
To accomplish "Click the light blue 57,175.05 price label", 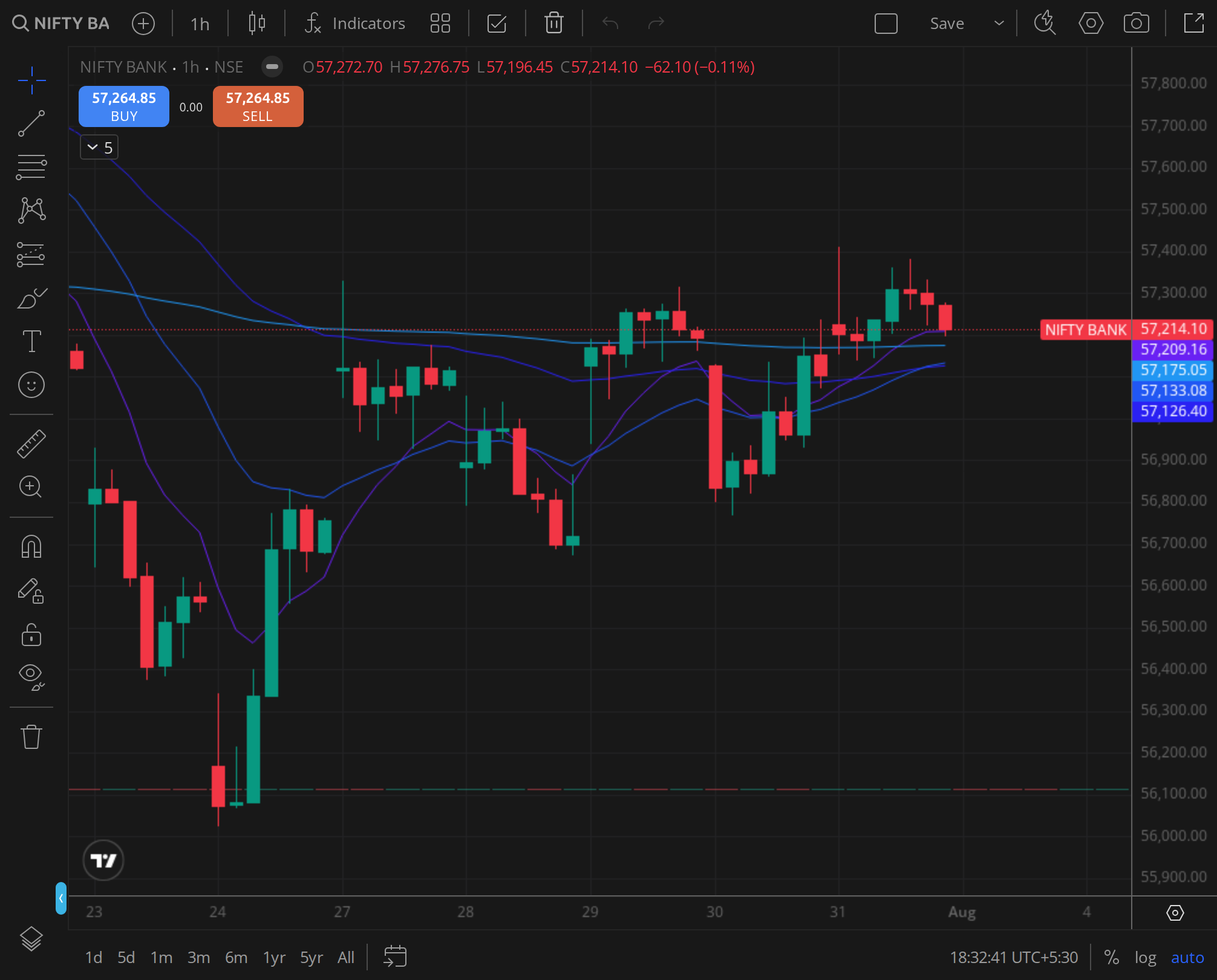I will [1173, 370].
